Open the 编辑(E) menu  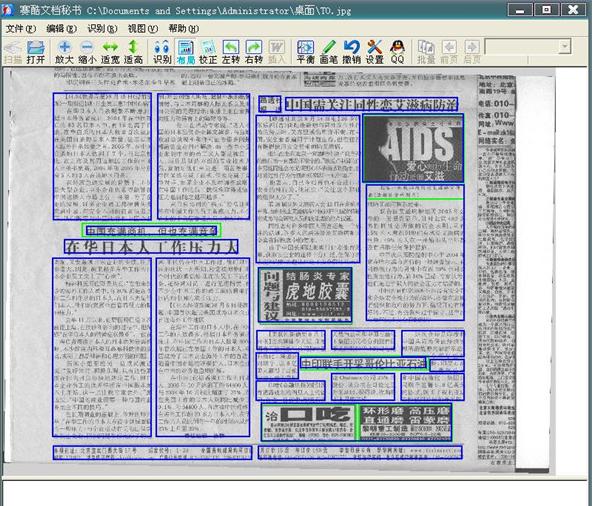[61, 29]
